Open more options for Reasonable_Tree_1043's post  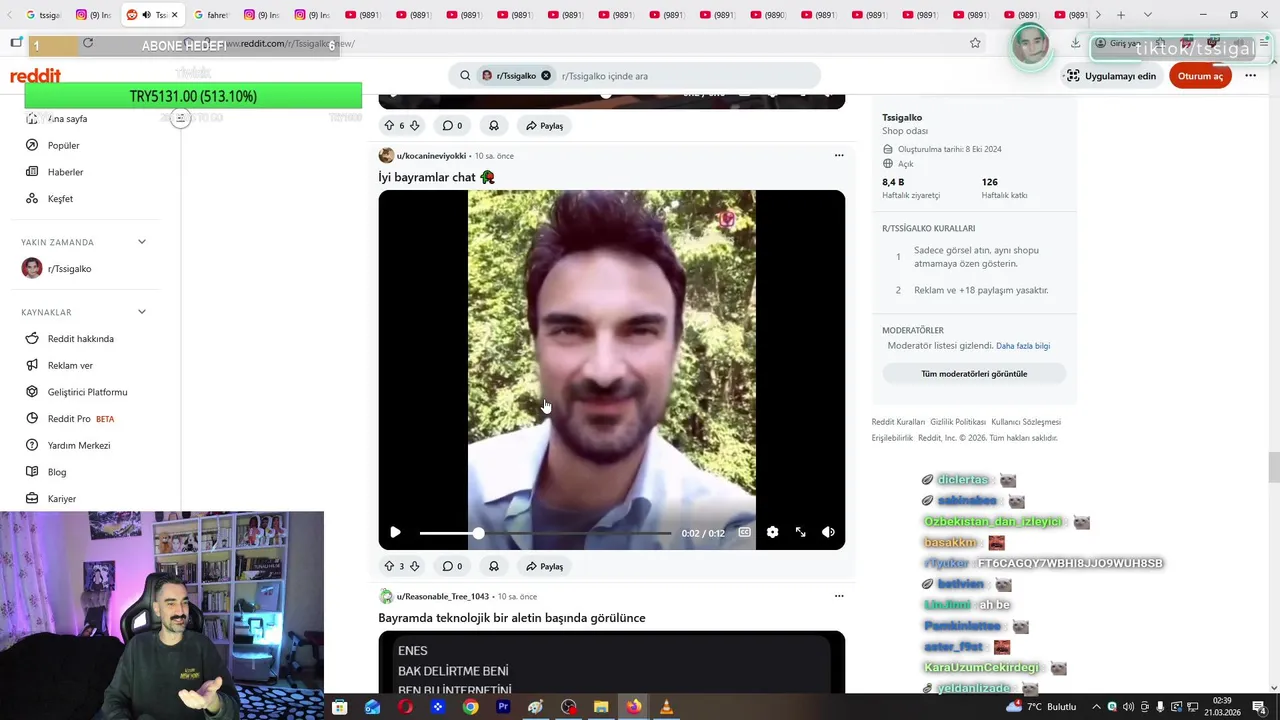coord(839,596)
